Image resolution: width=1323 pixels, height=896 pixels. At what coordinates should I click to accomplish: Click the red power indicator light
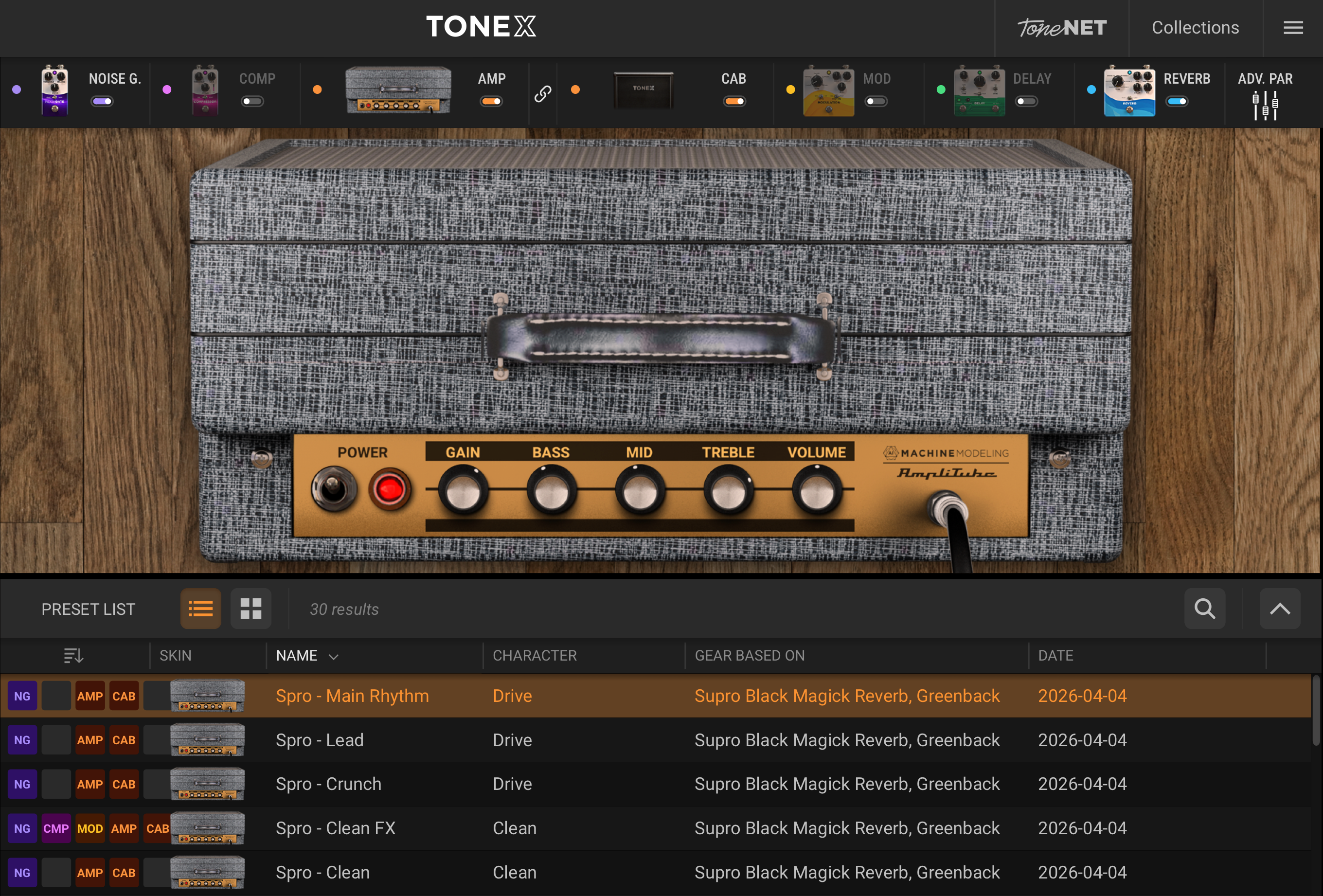pyautogui.click(x=390, y=489)
